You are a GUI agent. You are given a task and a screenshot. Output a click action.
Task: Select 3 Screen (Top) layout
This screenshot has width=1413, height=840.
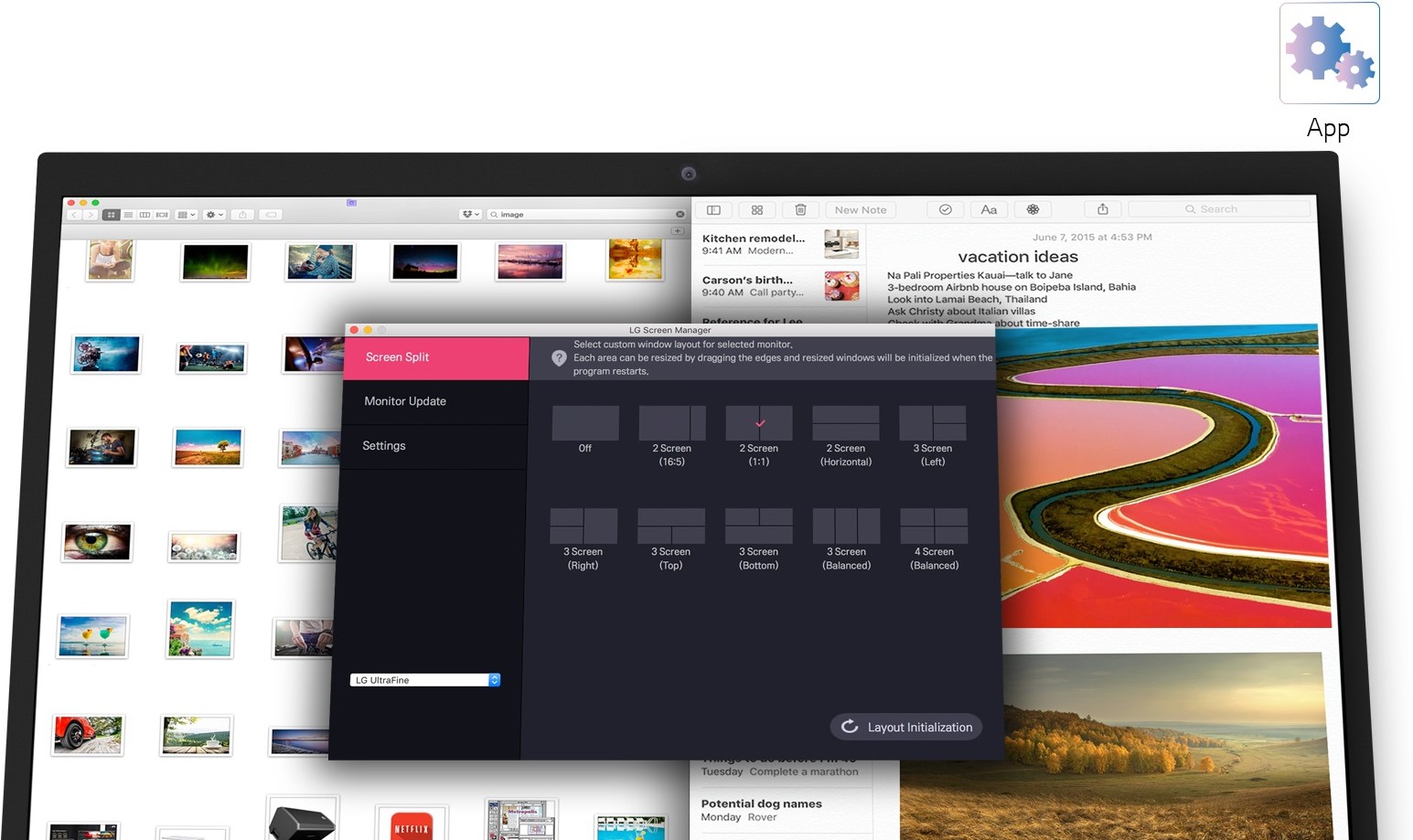point(671,526)
